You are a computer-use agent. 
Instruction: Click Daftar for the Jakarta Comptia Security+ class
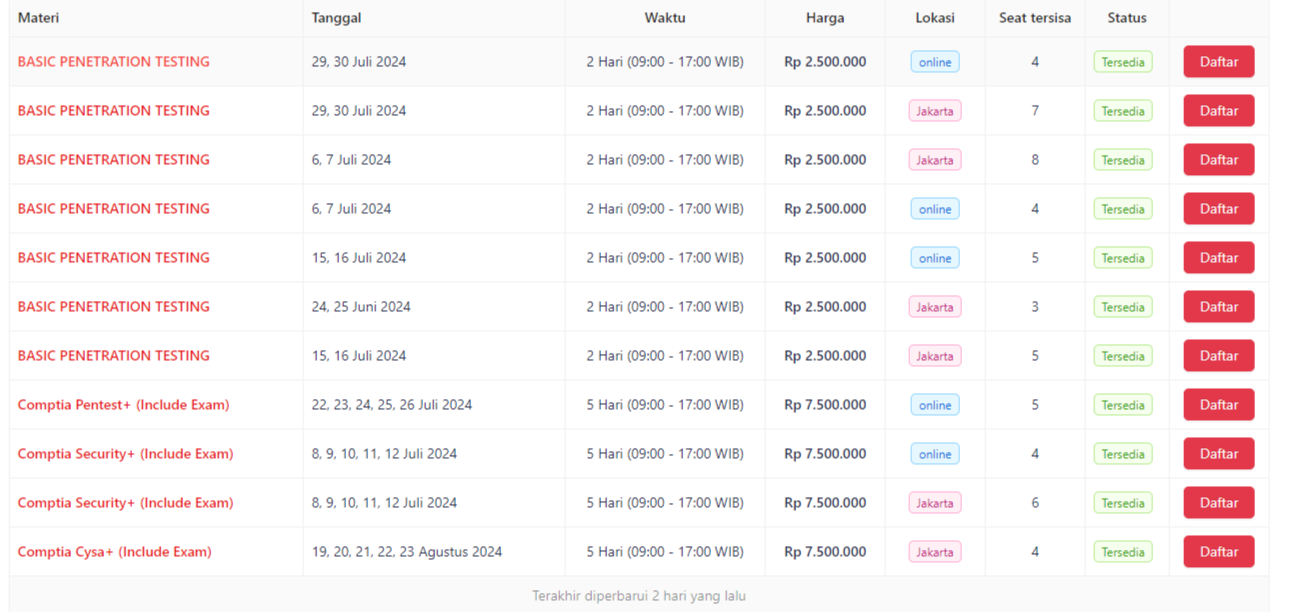pos(1218,503)
